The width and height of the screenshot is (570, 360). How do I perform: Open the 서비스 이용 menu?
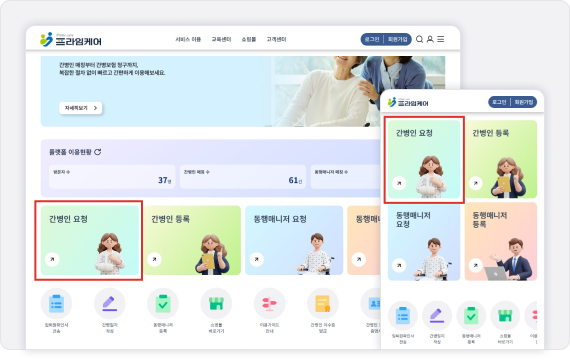point(188,39)
